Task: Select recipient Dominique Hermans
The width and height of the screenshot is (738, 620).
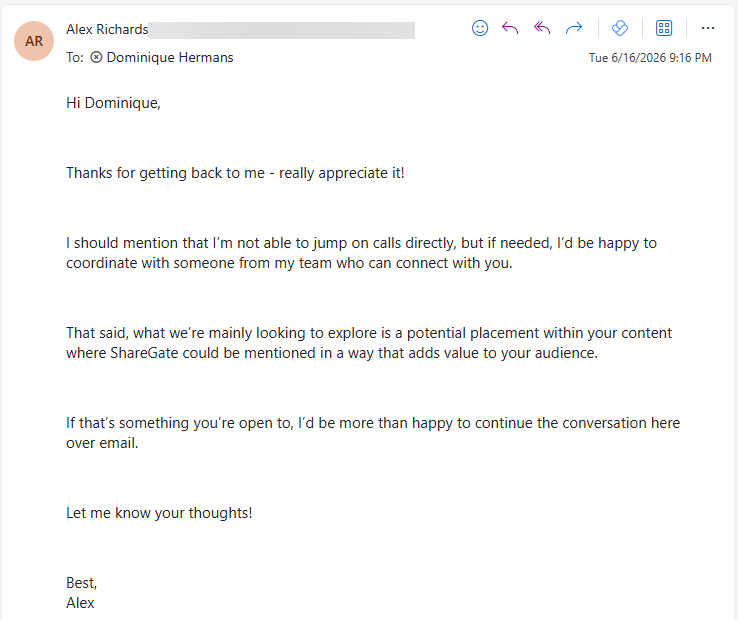Action: pos(170,57)
